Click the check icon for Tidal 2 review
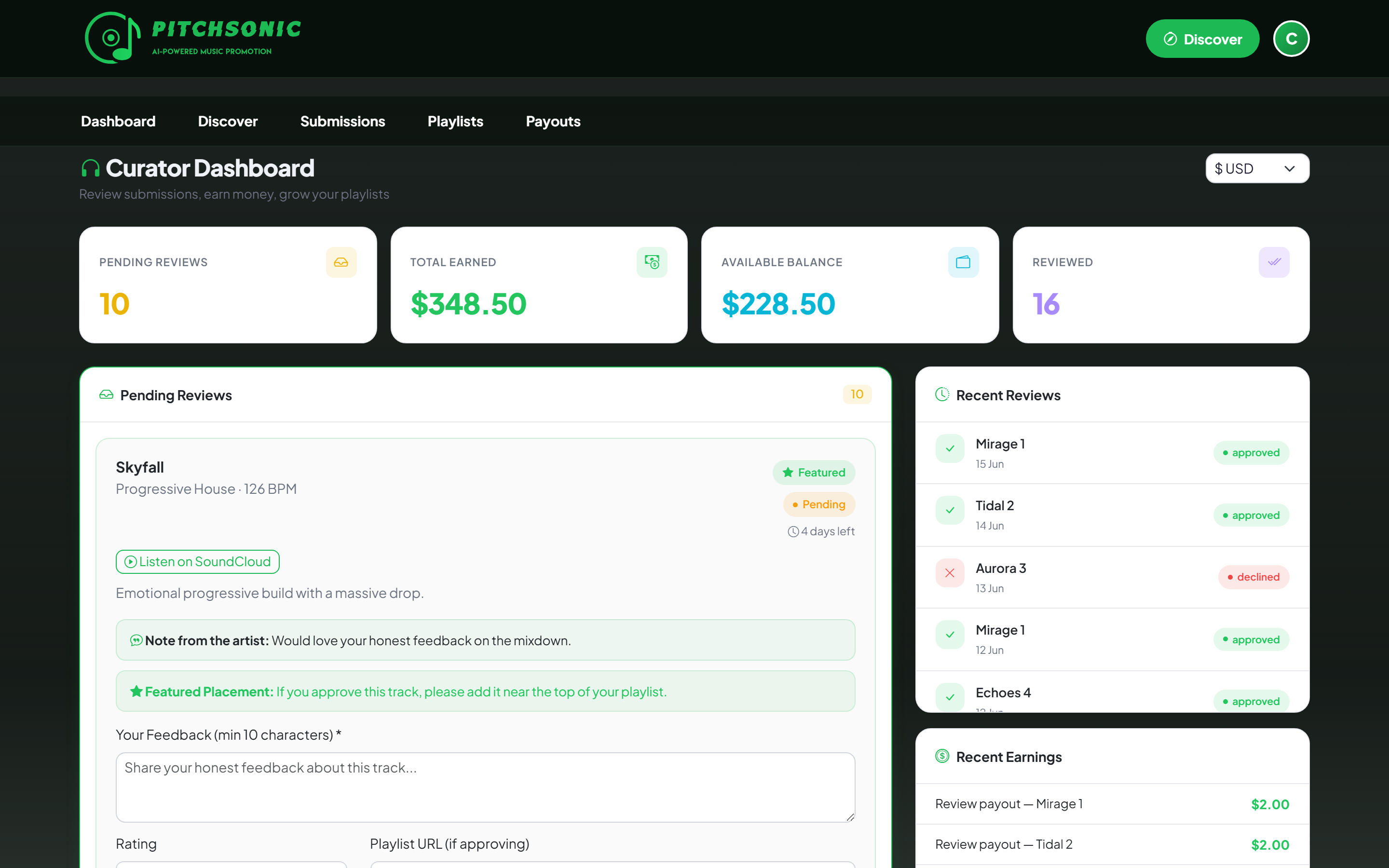 point(950,510)
